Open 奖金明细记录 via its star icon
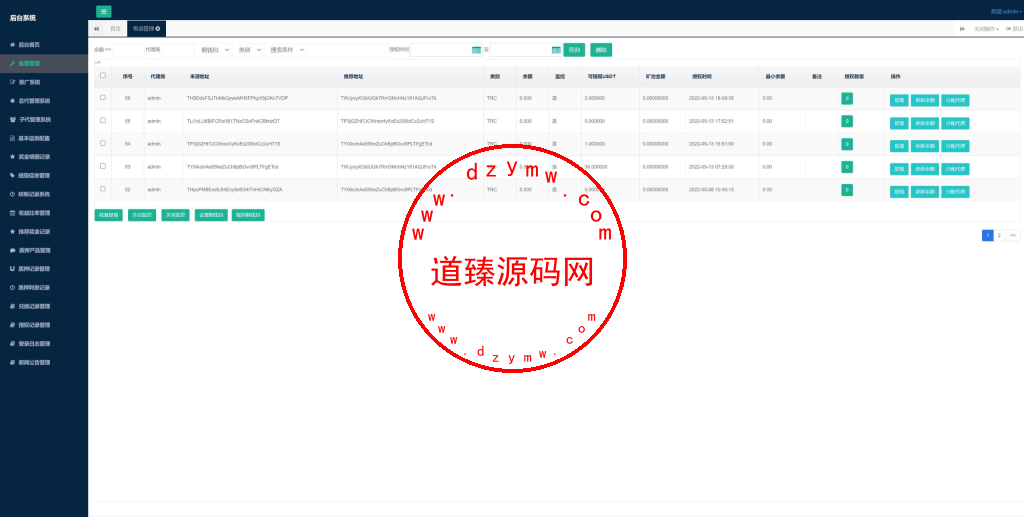The width and height of the screenshot is (1024, 517). coord(12,157)
